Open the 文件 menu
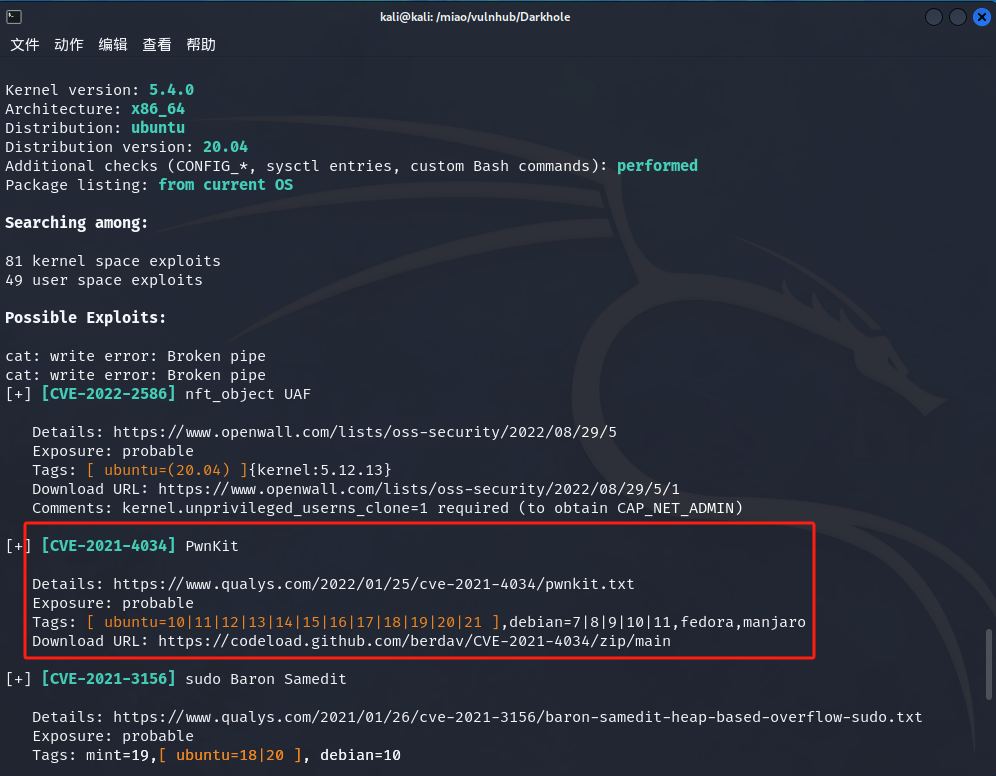Viewport: 996px width, 776px height. (25, 45)
